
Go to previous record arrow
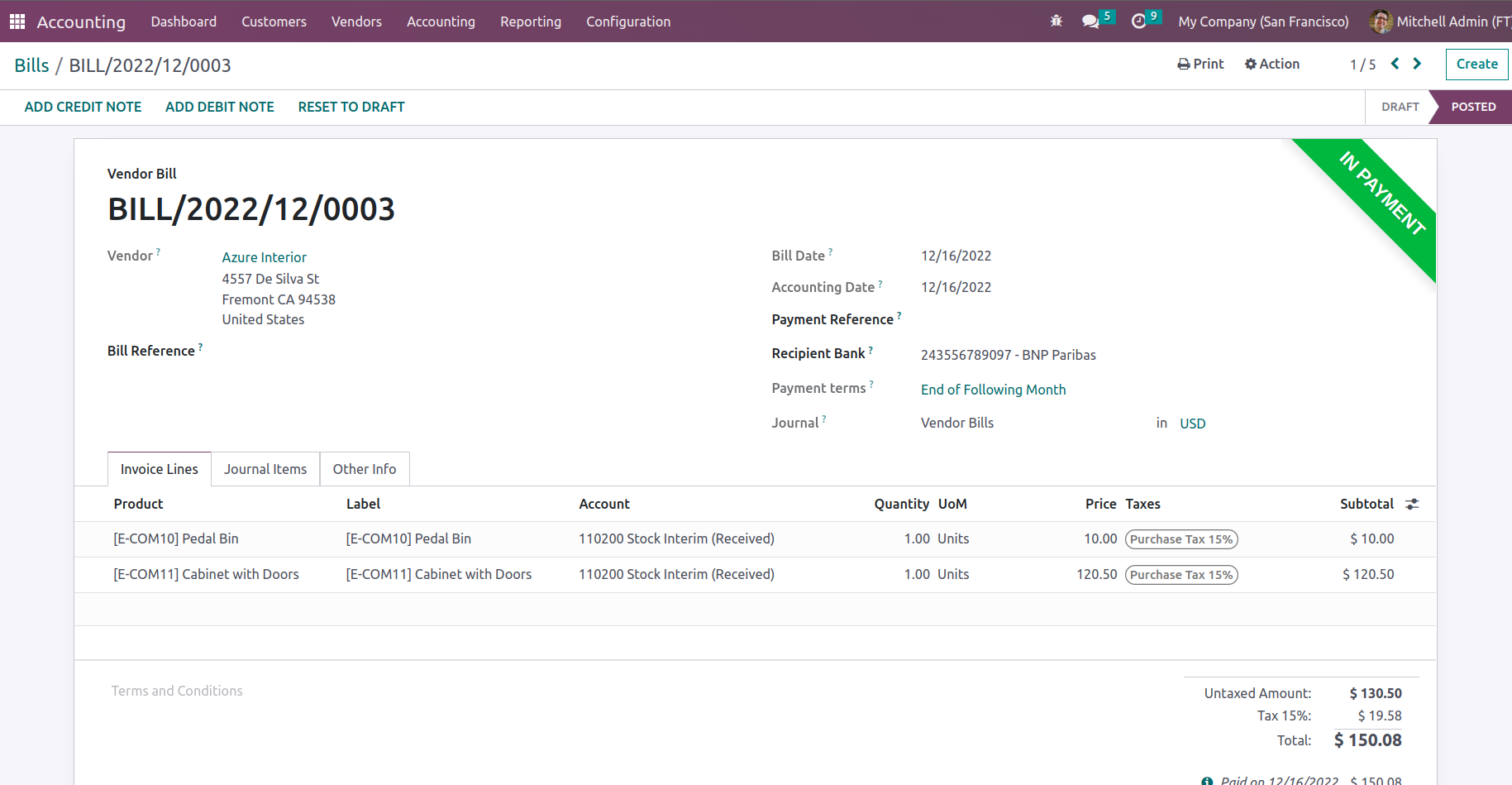(x=1395, y=64)
